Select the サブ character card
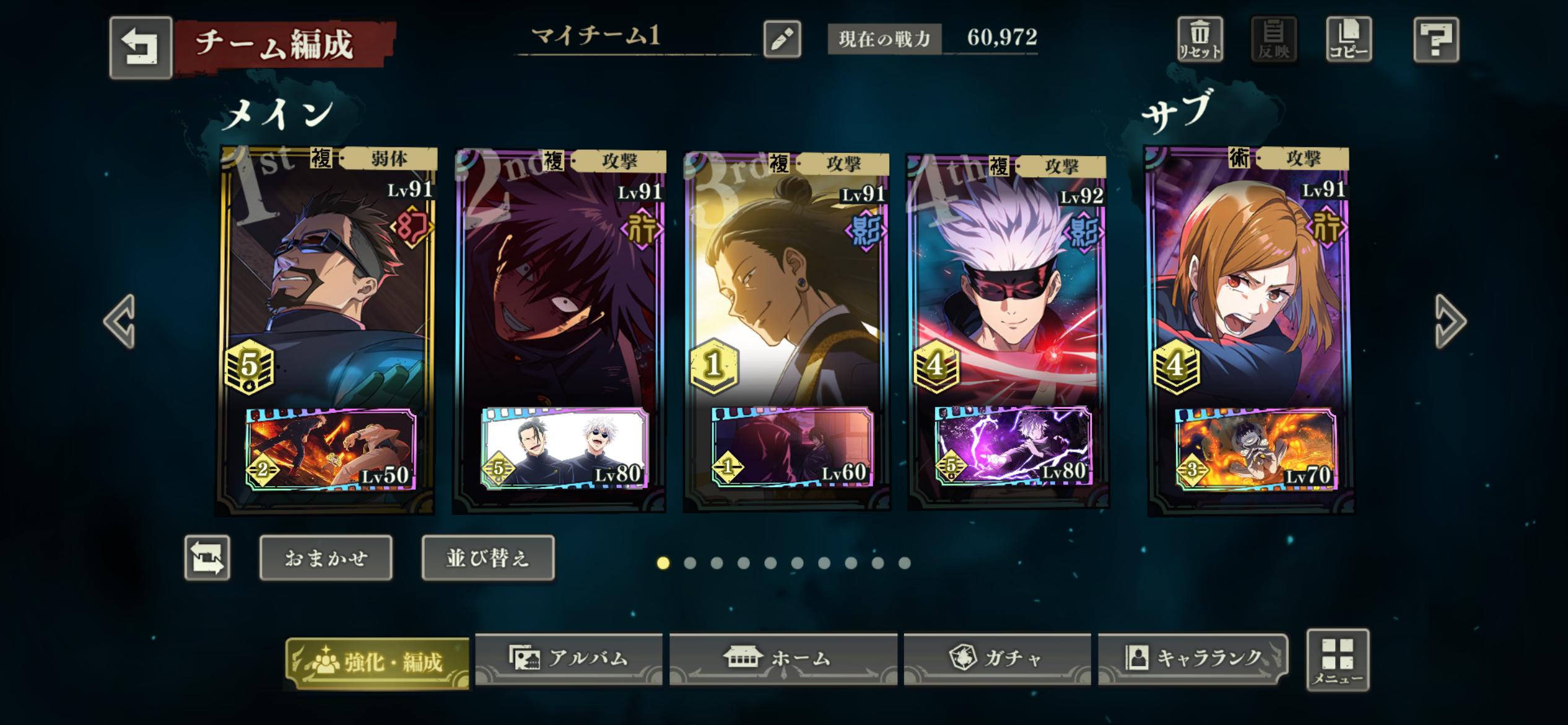 coord(1249,330)
